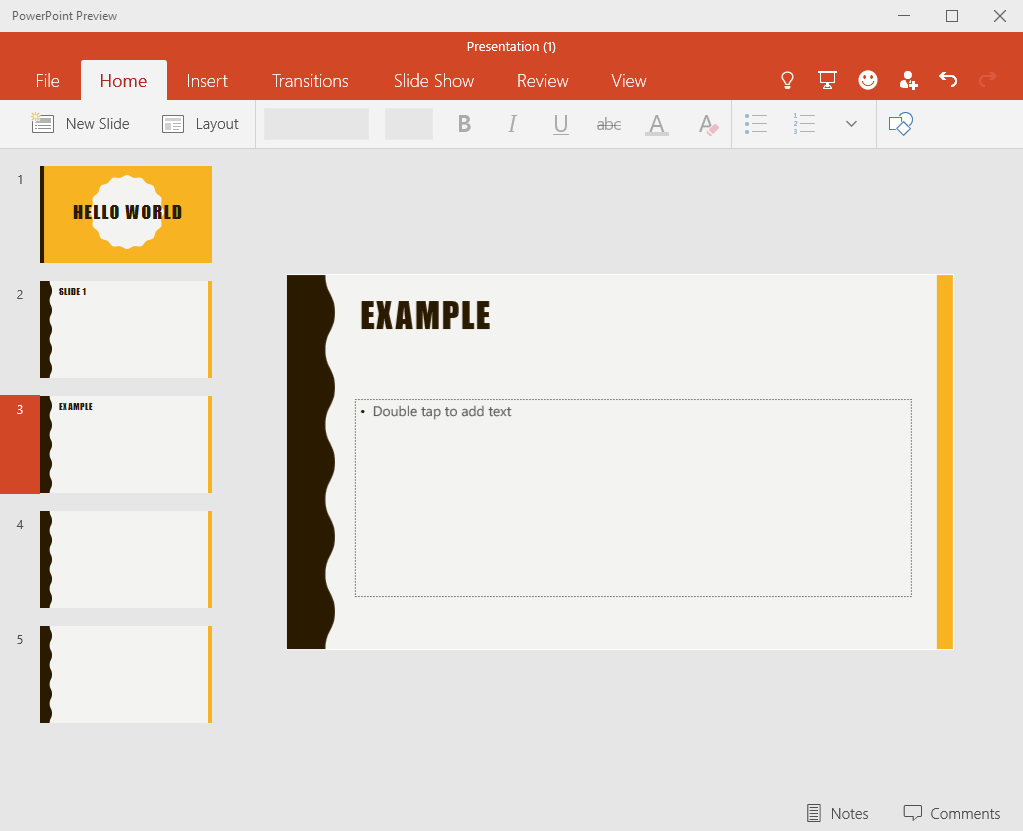Toggle Italic formatting
Screen dimensions: 1023x831
pyautogui.click(x=513, y=124)
